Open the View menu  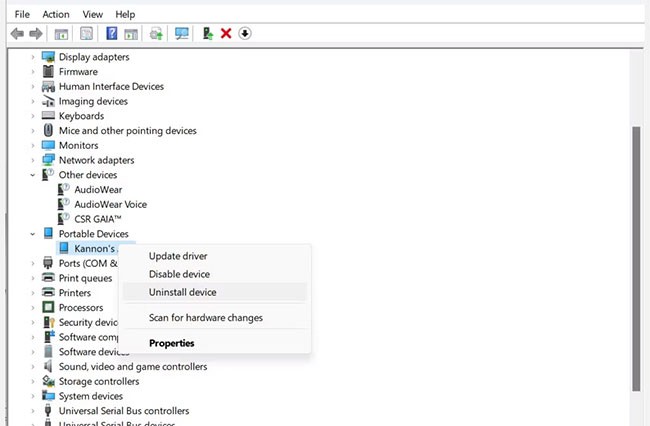tap(92, 15)
